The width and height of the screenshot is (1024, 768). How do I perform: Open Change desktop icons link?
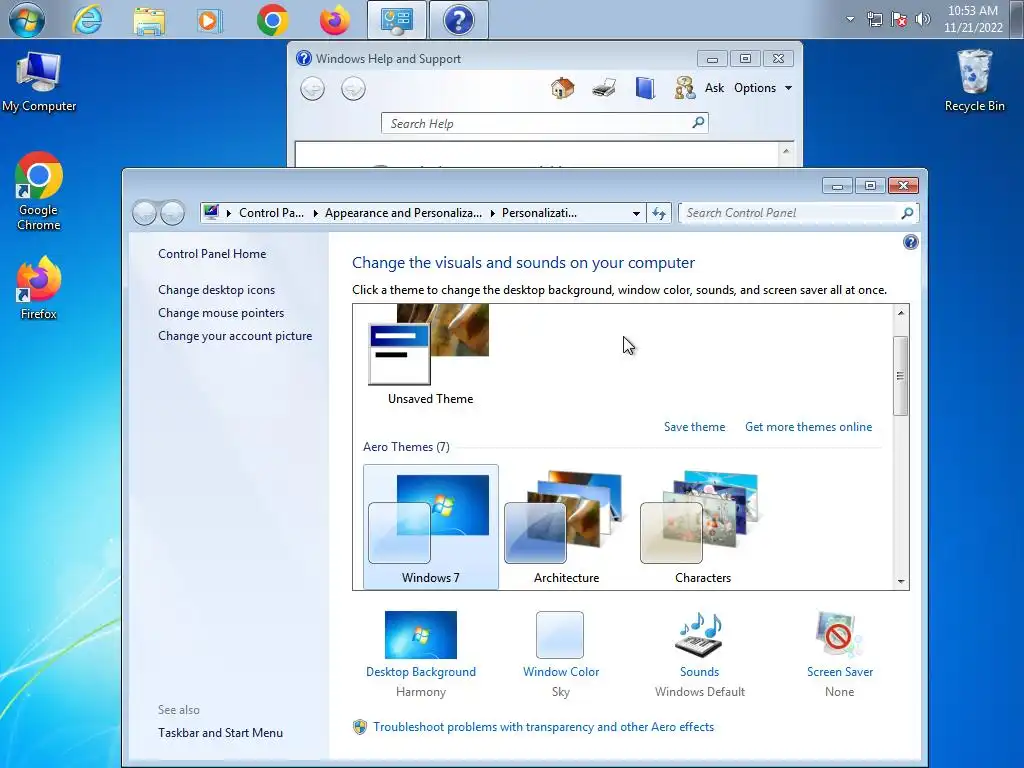tap(216, 289)
